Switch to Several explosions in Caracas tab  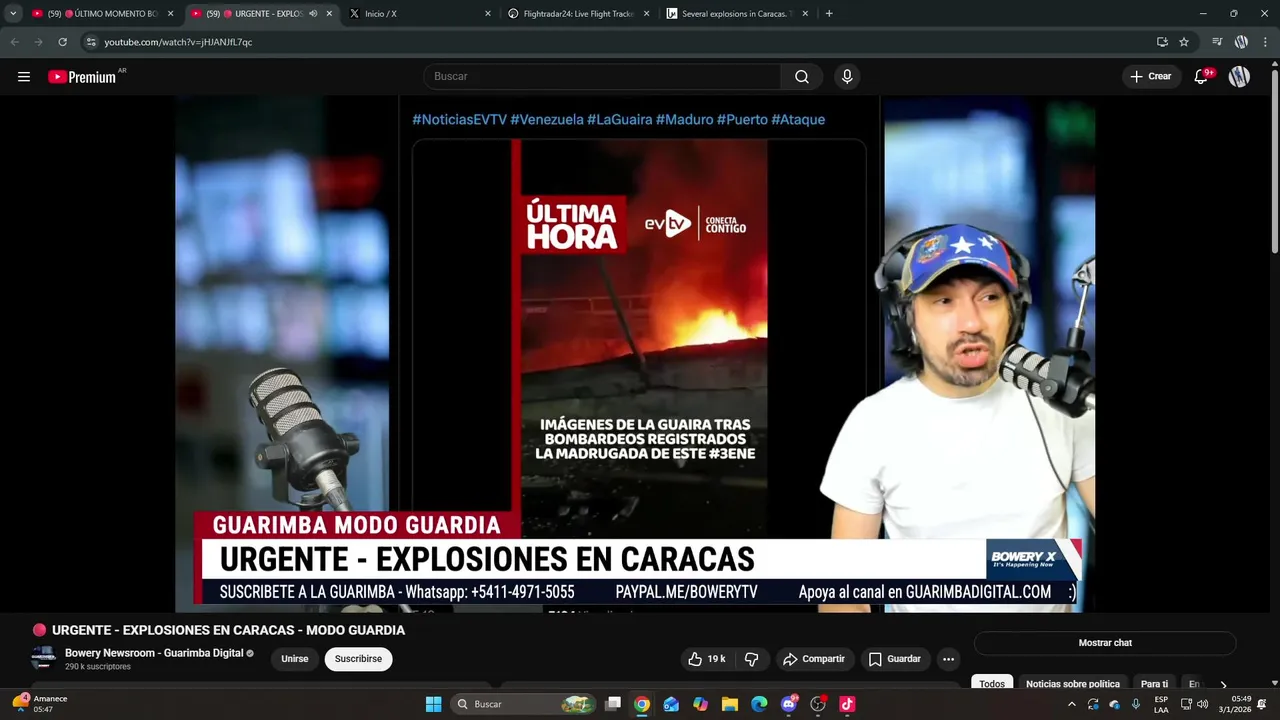click(x=736, y=14)
